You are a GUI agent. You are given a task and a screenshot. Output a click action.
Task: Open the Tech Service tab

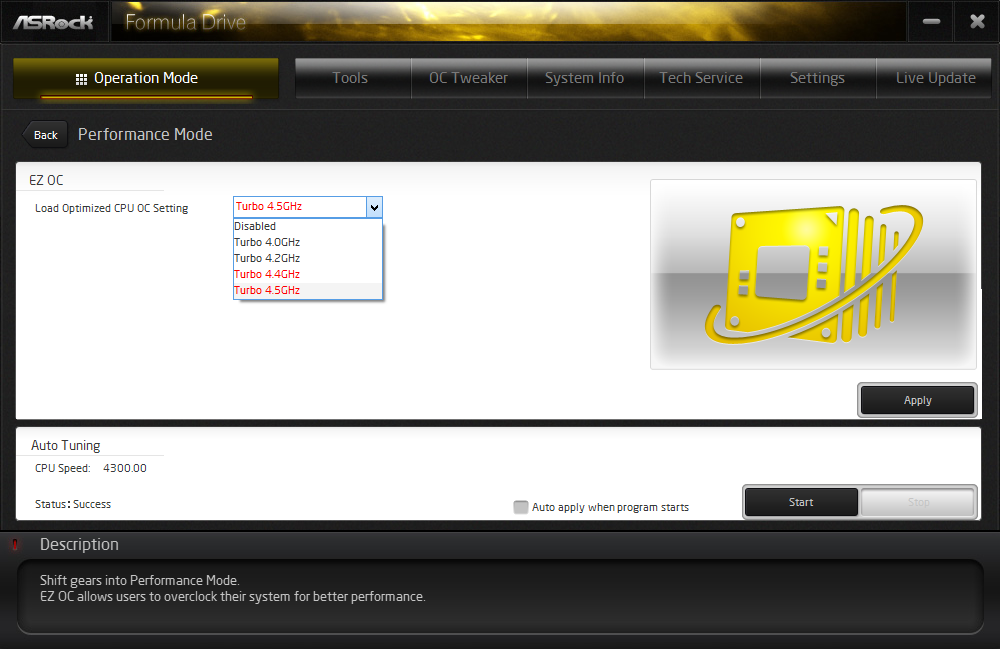click(702, 78)
